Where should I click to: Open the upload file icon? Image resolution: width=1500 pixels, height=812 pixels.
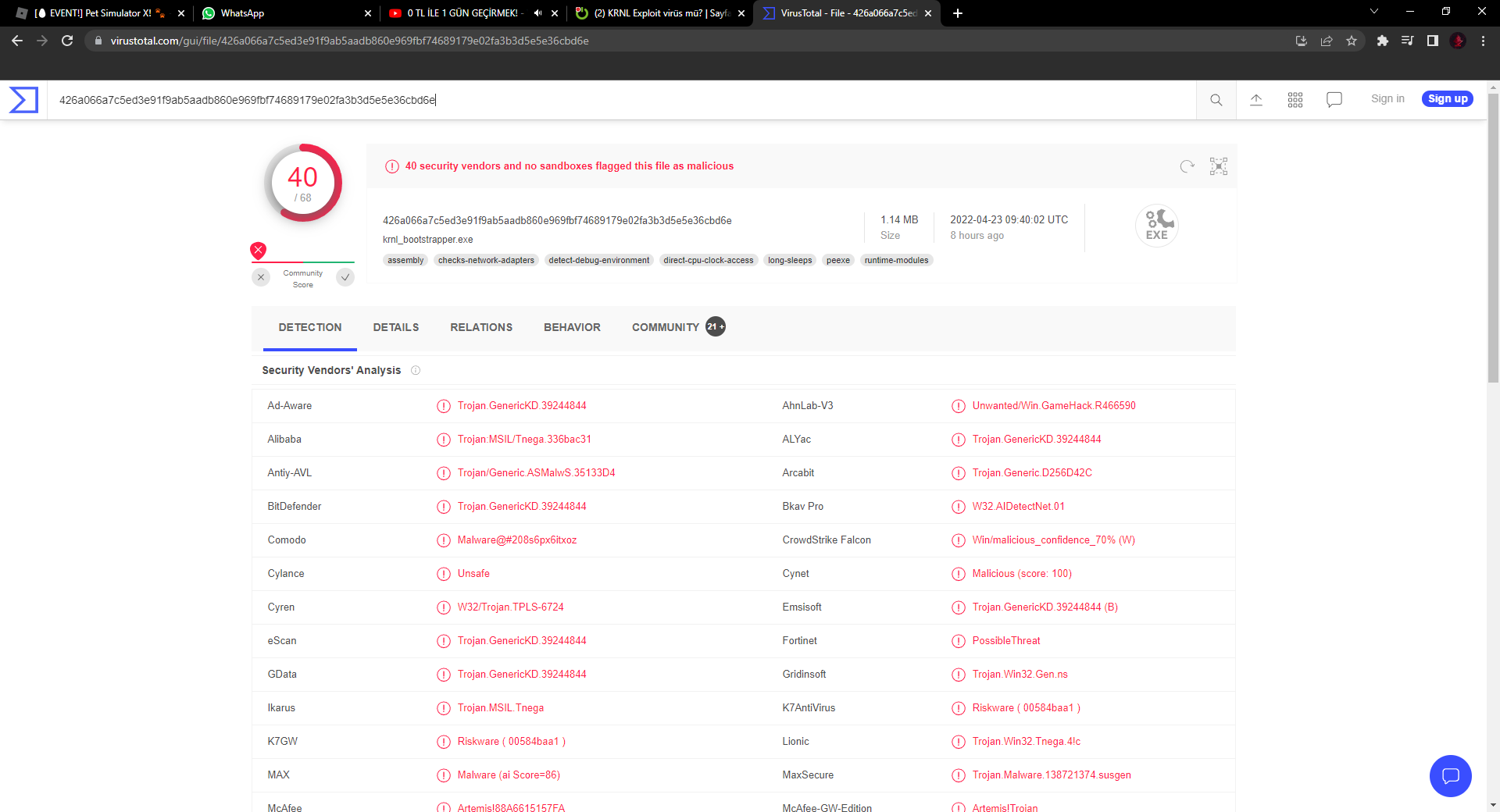click(1256, 100)
